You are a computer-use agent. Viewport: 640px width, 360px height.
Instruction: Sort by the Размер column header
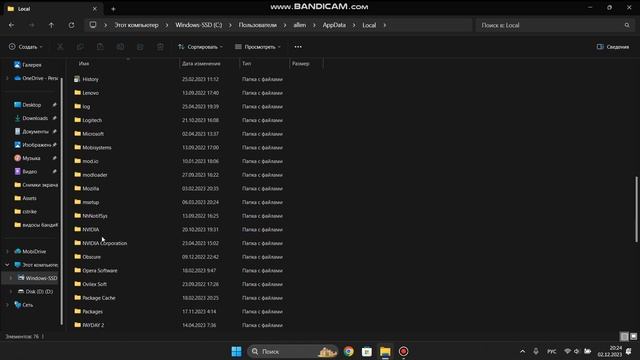click(301, 64)
